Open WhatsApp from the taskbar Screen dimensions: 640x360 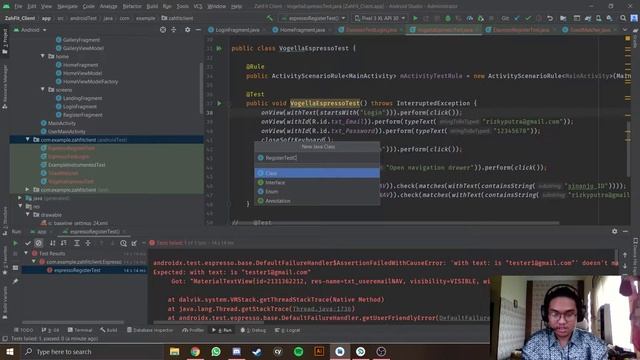pyautogui.click(x=216, y=351)
